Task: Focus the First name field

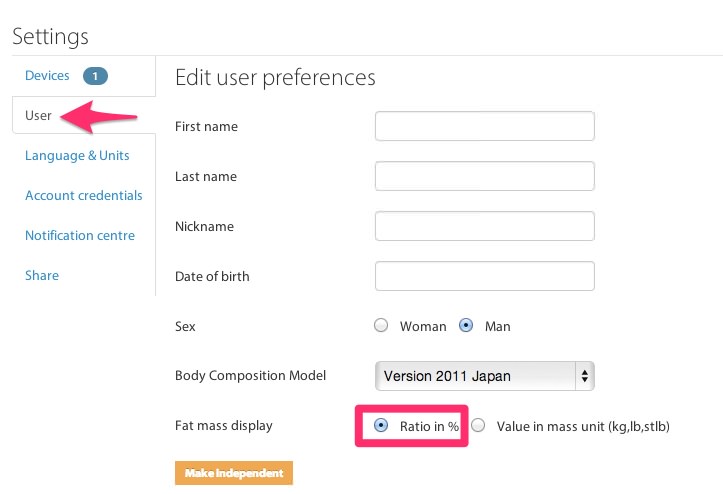Action: click(x=485, y=126)
